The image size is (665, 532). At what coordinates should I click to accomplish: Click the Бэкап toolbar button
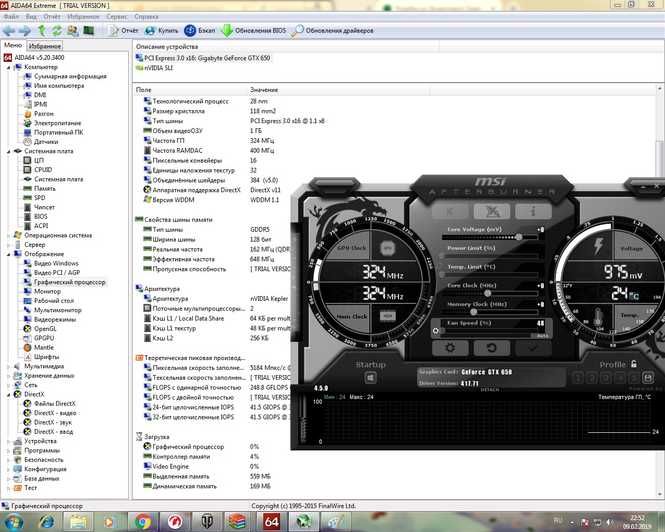point(200,31)
